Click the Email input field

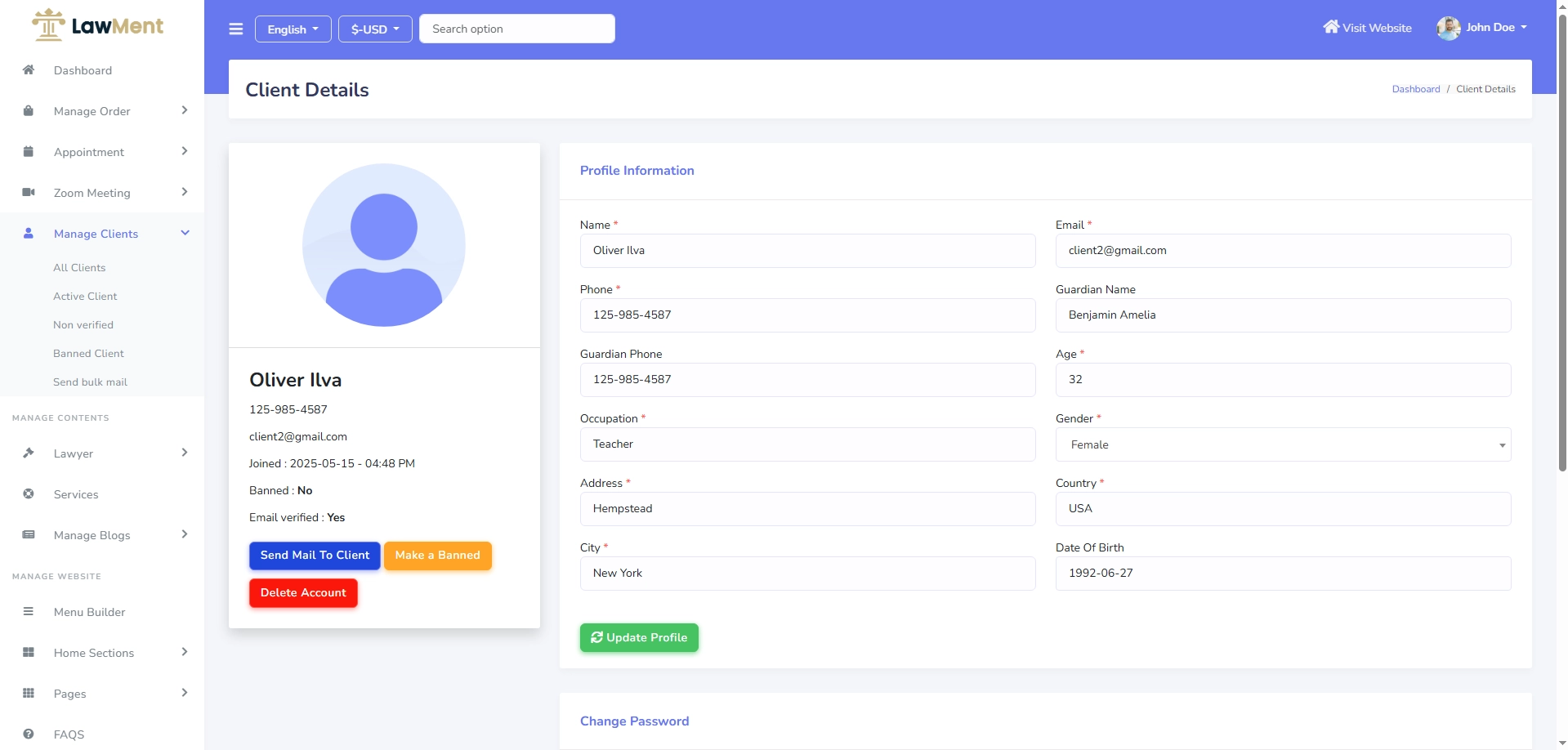1283,251
